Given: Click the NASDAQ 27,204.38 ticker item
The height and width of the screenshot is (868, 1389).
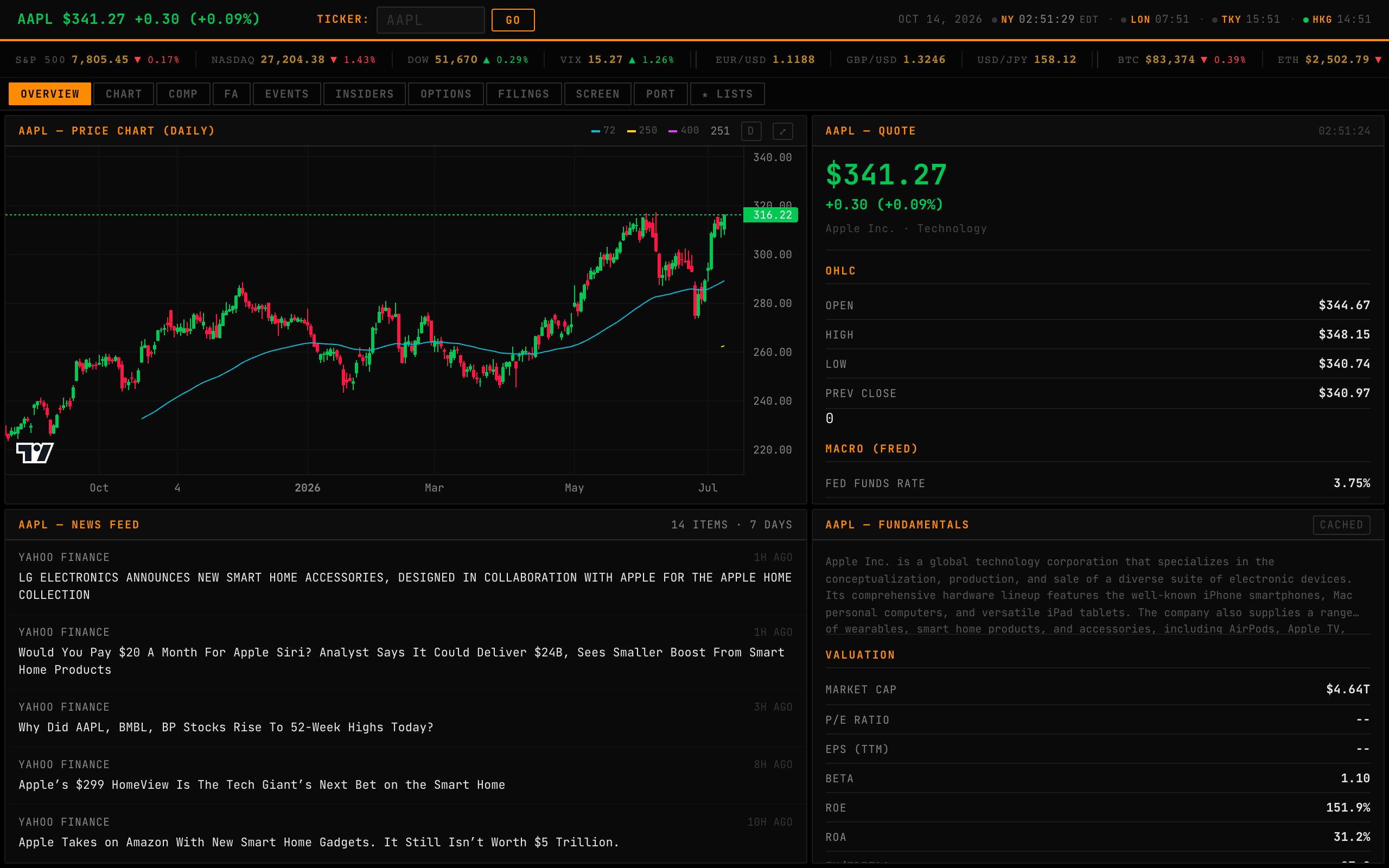Looking at the screenshot, I should (x=294, y=60).
